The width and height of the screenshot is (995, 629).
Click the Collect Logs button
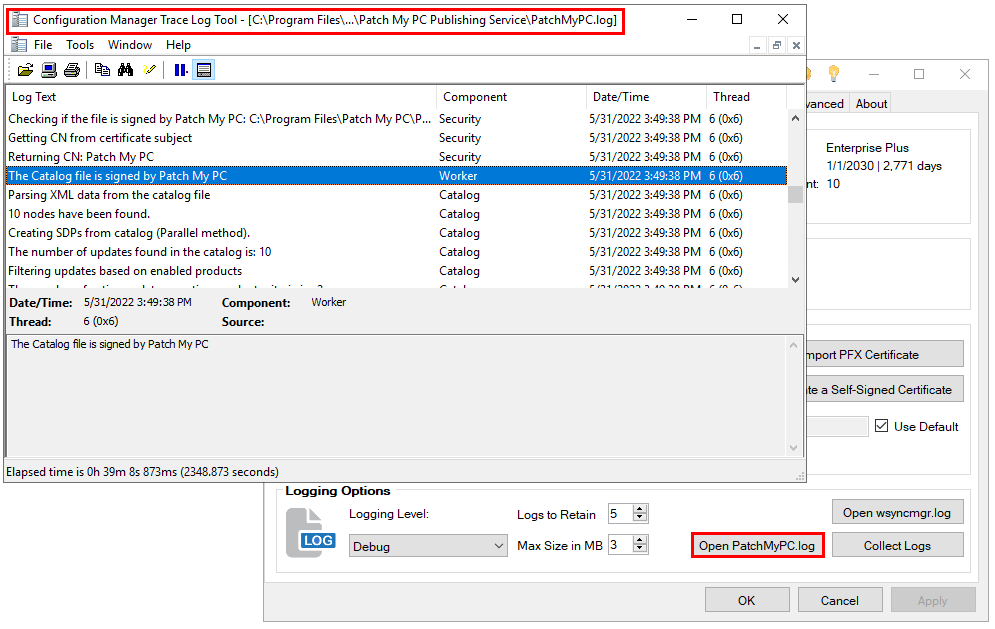pos(897,545)
